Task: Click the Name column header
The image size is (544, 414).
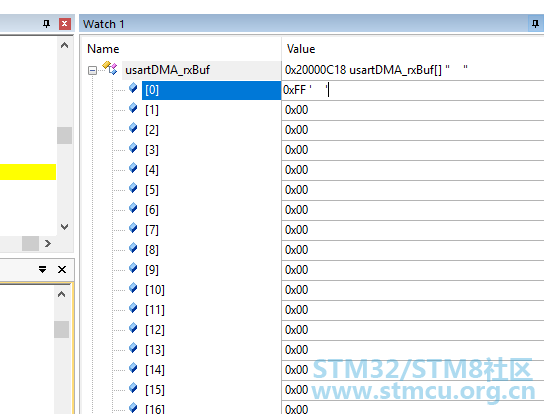Action: pyautogui.click(x=103, y=49)
